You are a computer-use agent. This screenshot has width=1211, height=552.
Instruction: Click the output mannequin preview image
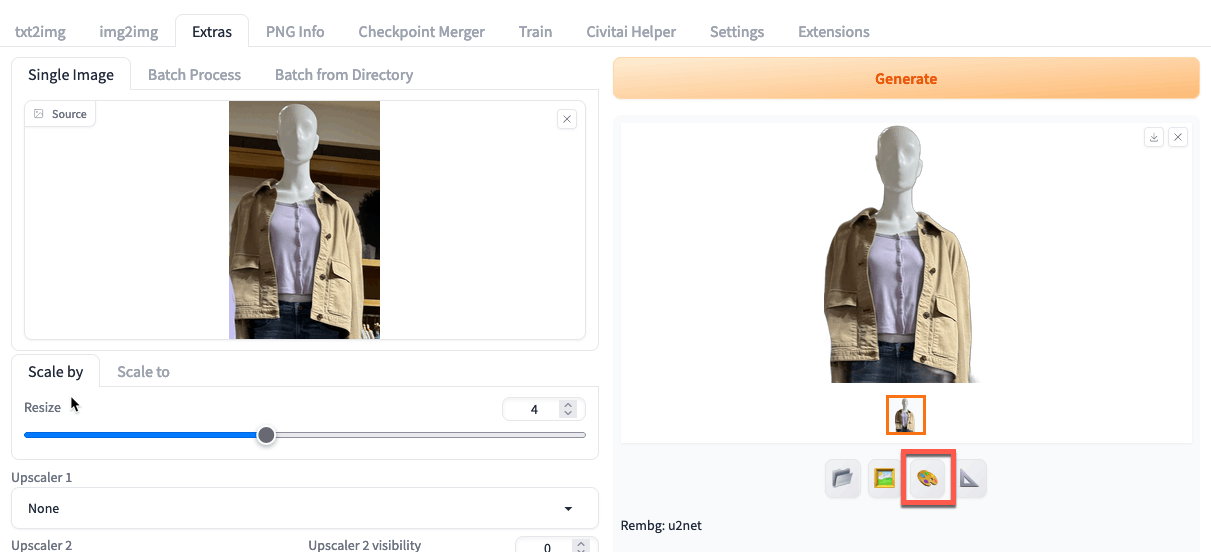point(897,254)
